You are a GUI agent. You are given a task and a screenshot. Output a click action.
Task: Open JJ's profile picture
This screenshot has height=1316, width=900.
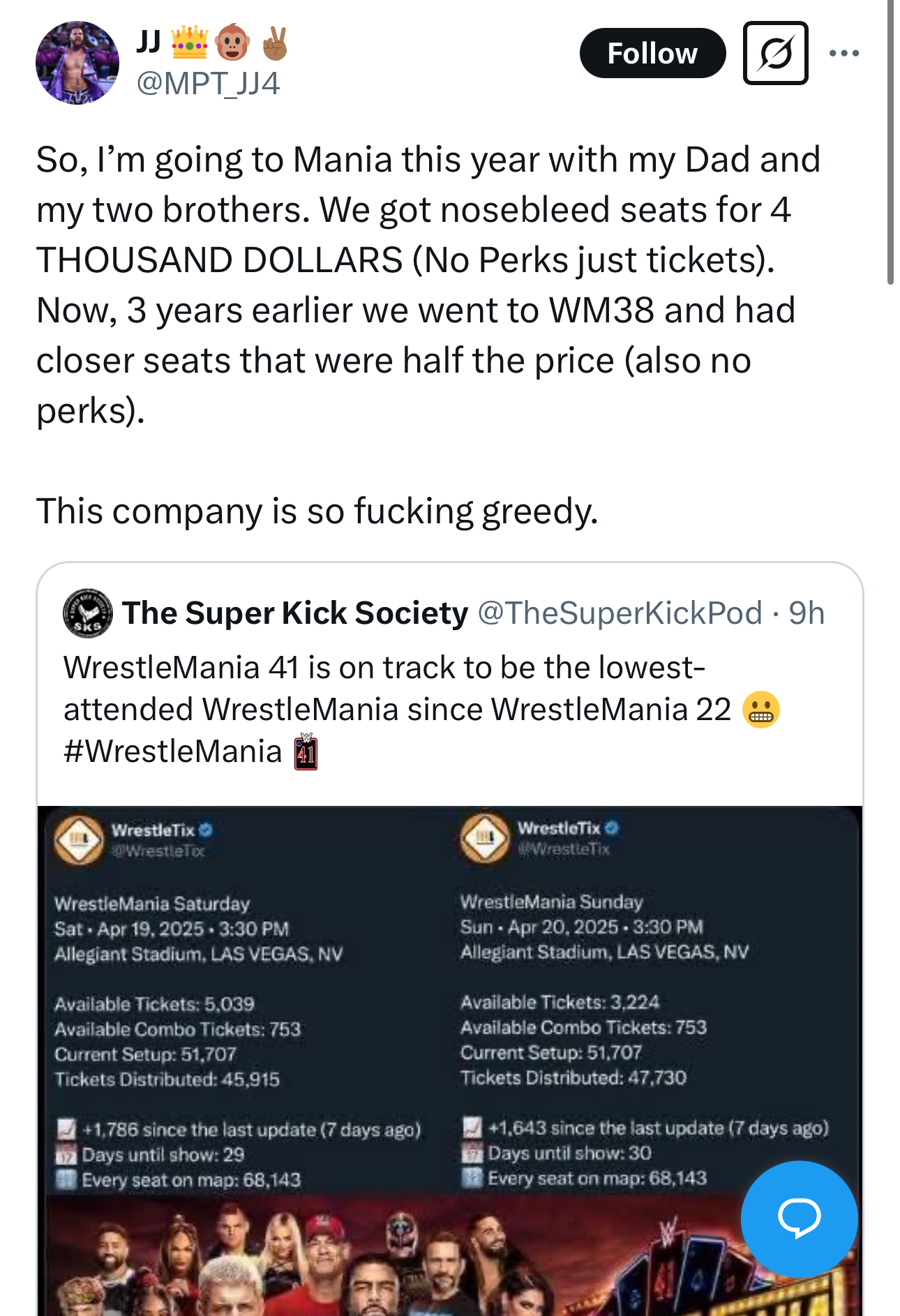(x=77, y=63)
